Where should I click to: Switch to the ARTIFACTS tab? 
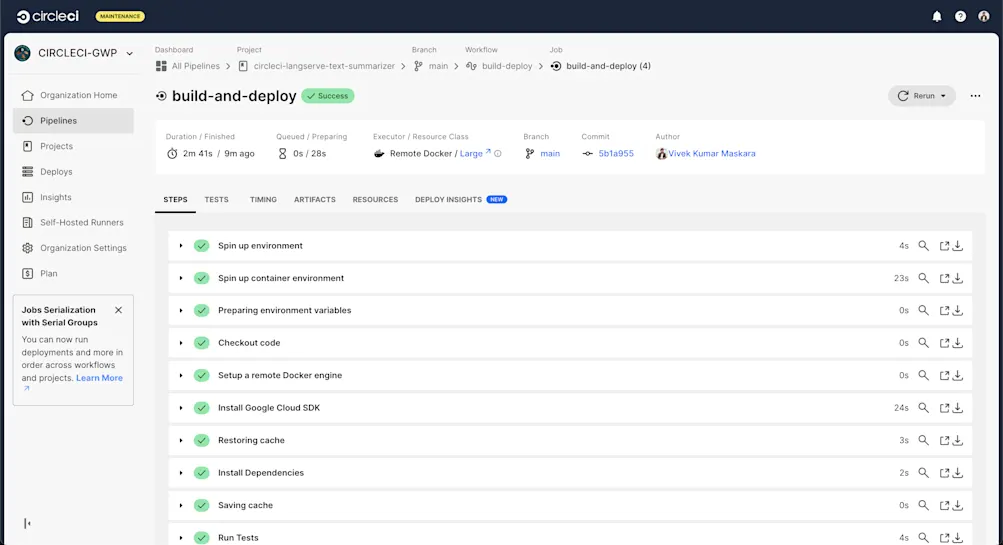click(x=315, y=200)
